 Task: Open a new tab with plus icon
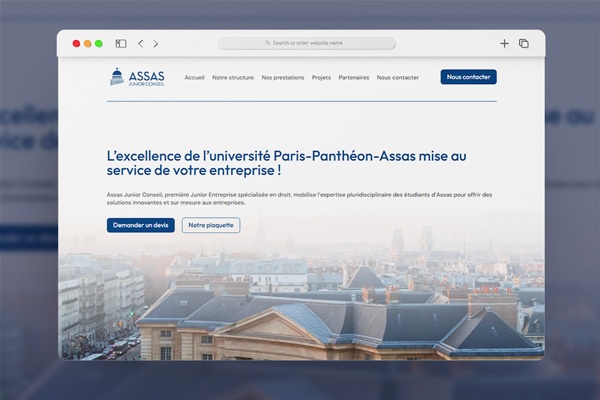tap(504, 44)
